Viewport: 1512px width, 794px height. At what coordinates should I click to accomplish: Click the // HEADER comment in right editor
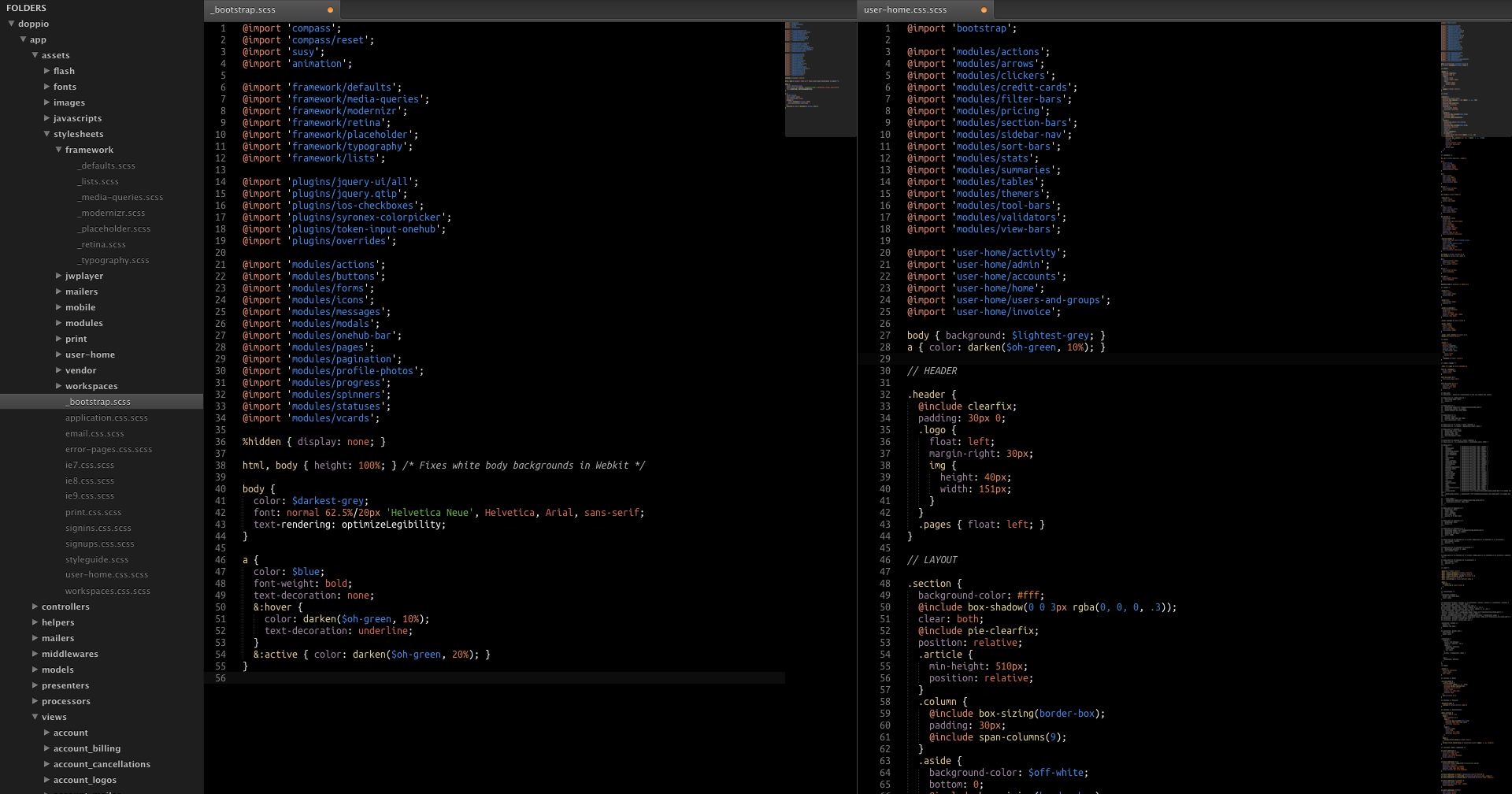[x=932, y=371]
